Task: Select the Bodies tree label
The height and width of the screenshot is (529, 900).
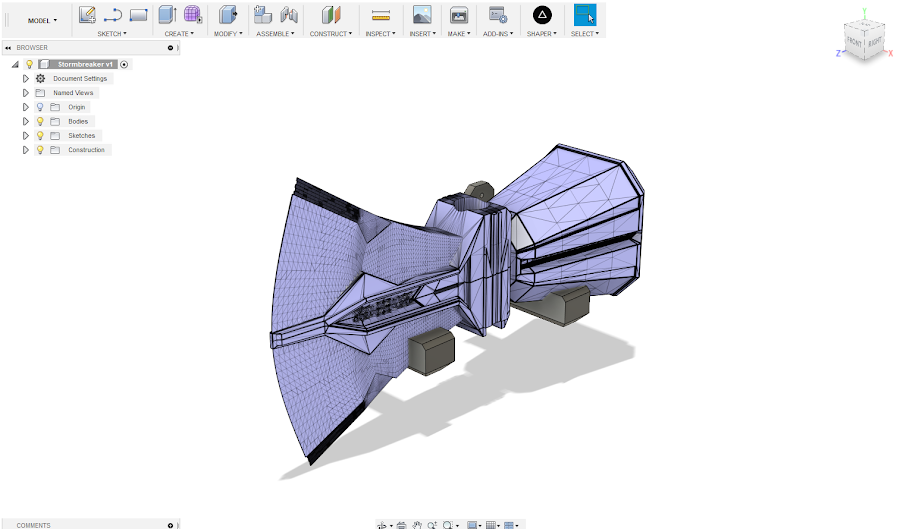Action: pyautogui.click(x=78, y=122)
